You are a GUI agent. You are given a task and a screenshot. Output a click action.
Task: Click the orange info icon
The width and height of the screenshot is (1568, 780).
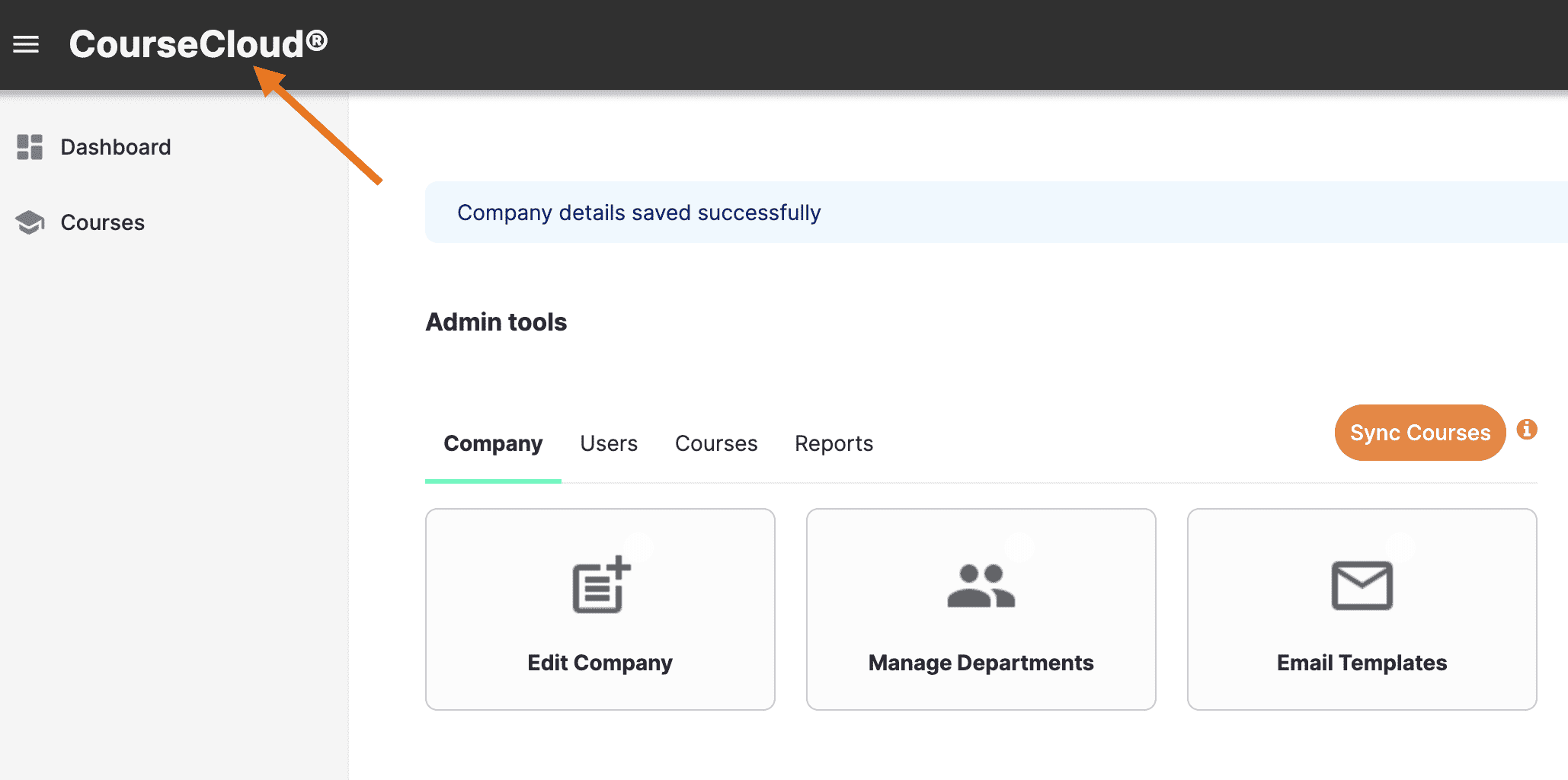point(1527,430)
